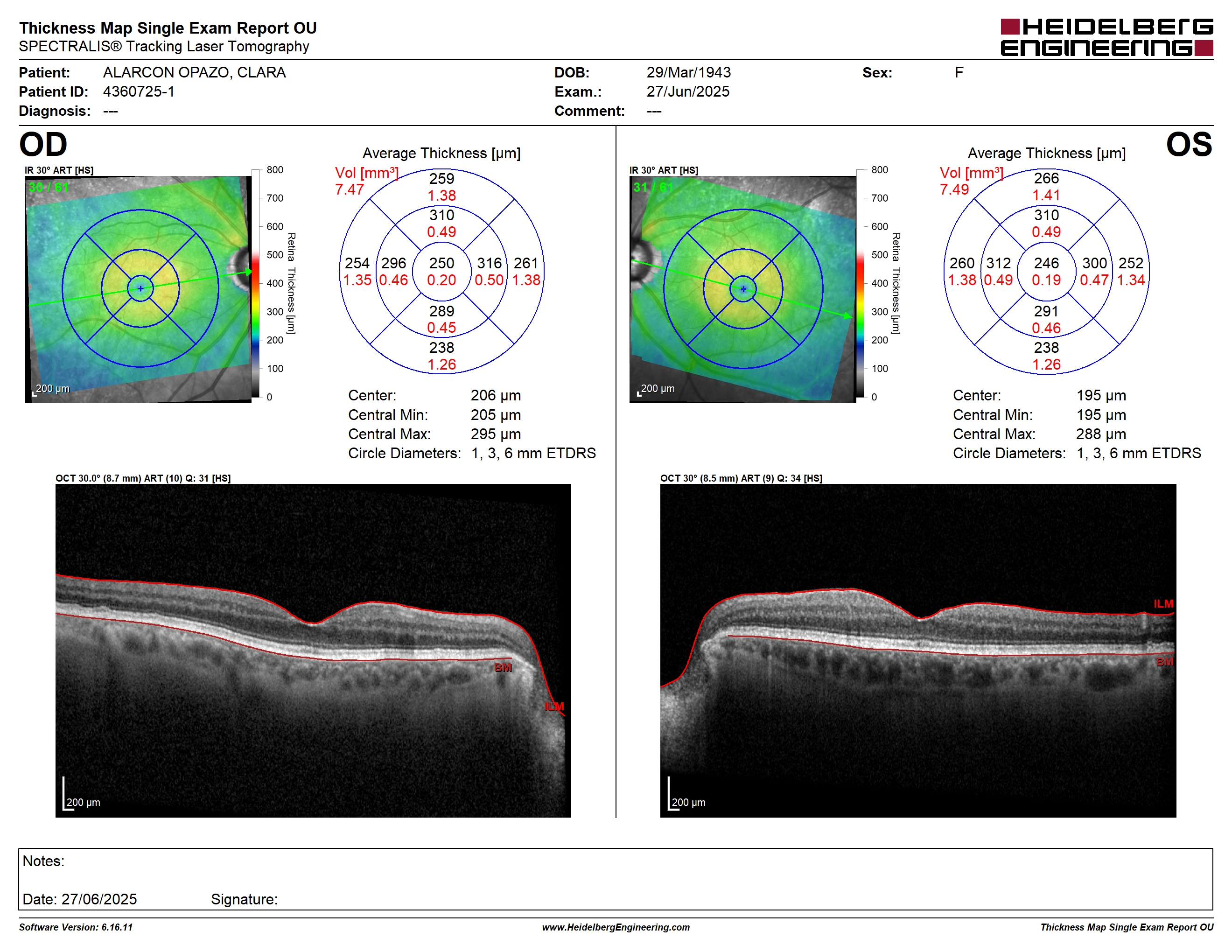Viewport: 1232px width, 952px height.
Task: Click the large 'OS' eye heading
Action: point(1189,144)
